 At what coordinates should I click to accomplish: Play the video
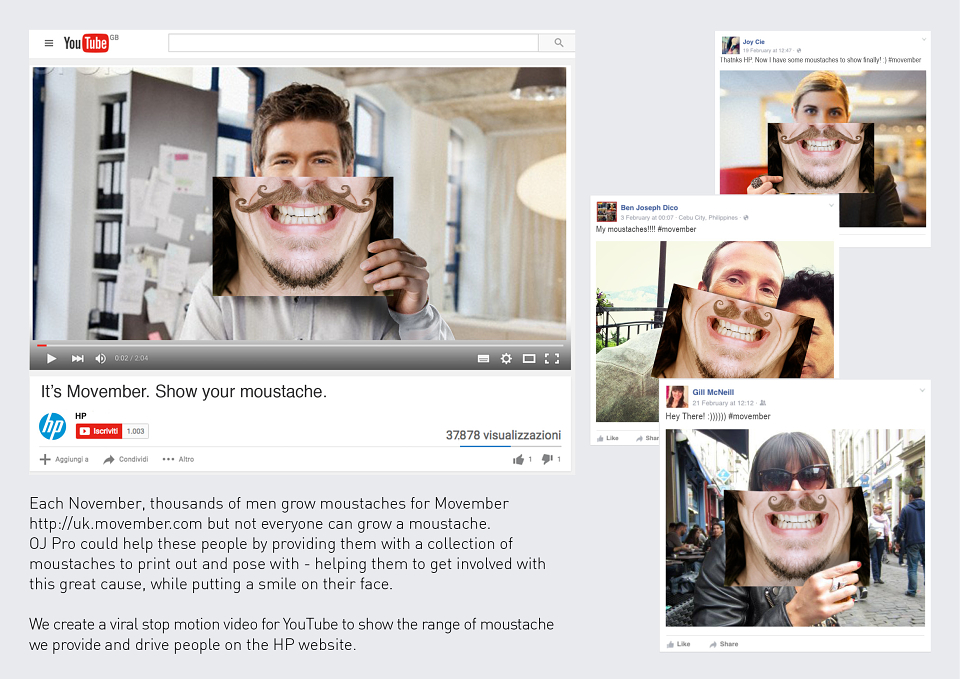51,358
